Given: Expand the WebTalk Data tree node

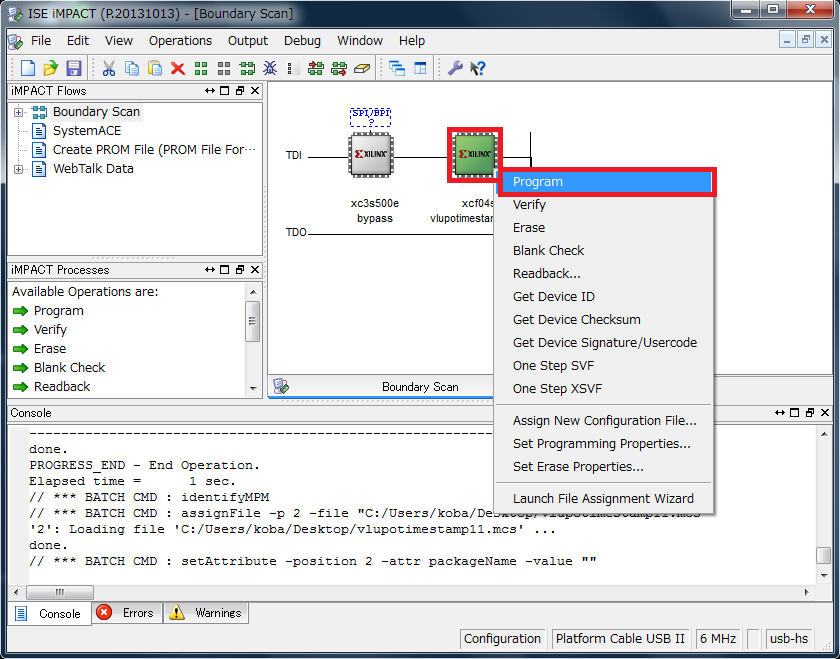Looking at the screenshot, I should click(19, 169).
